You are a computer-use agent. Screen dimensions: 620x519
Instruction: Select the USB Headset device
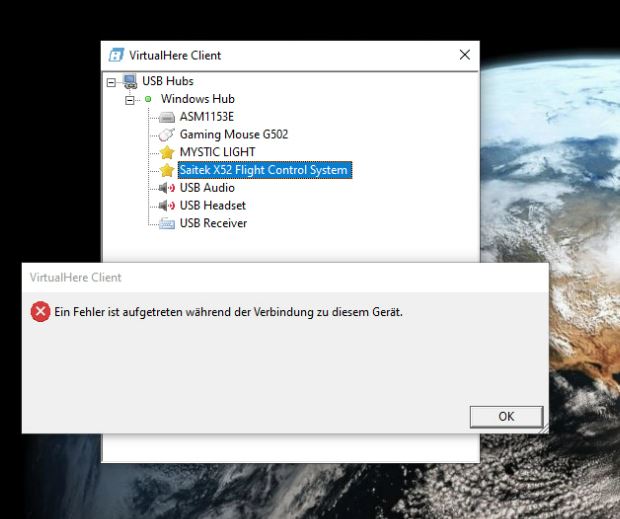(213, 206)
